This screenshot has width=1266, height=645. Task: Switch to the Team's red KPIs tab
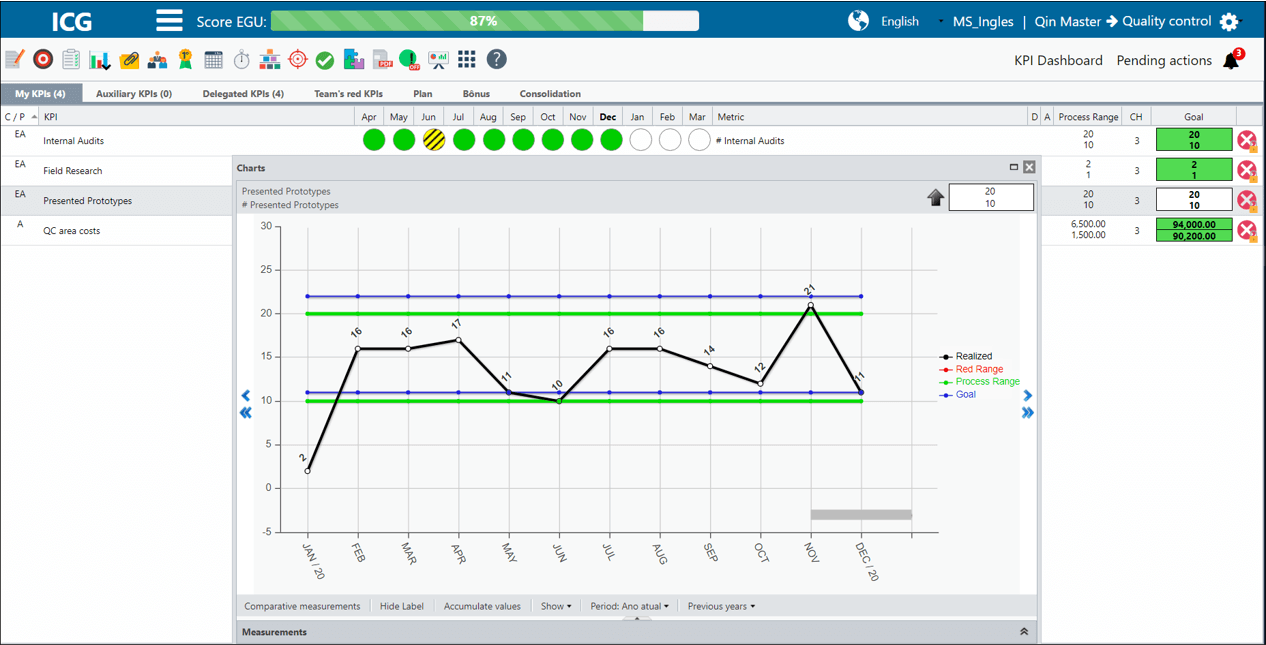[x=349, y=94]
